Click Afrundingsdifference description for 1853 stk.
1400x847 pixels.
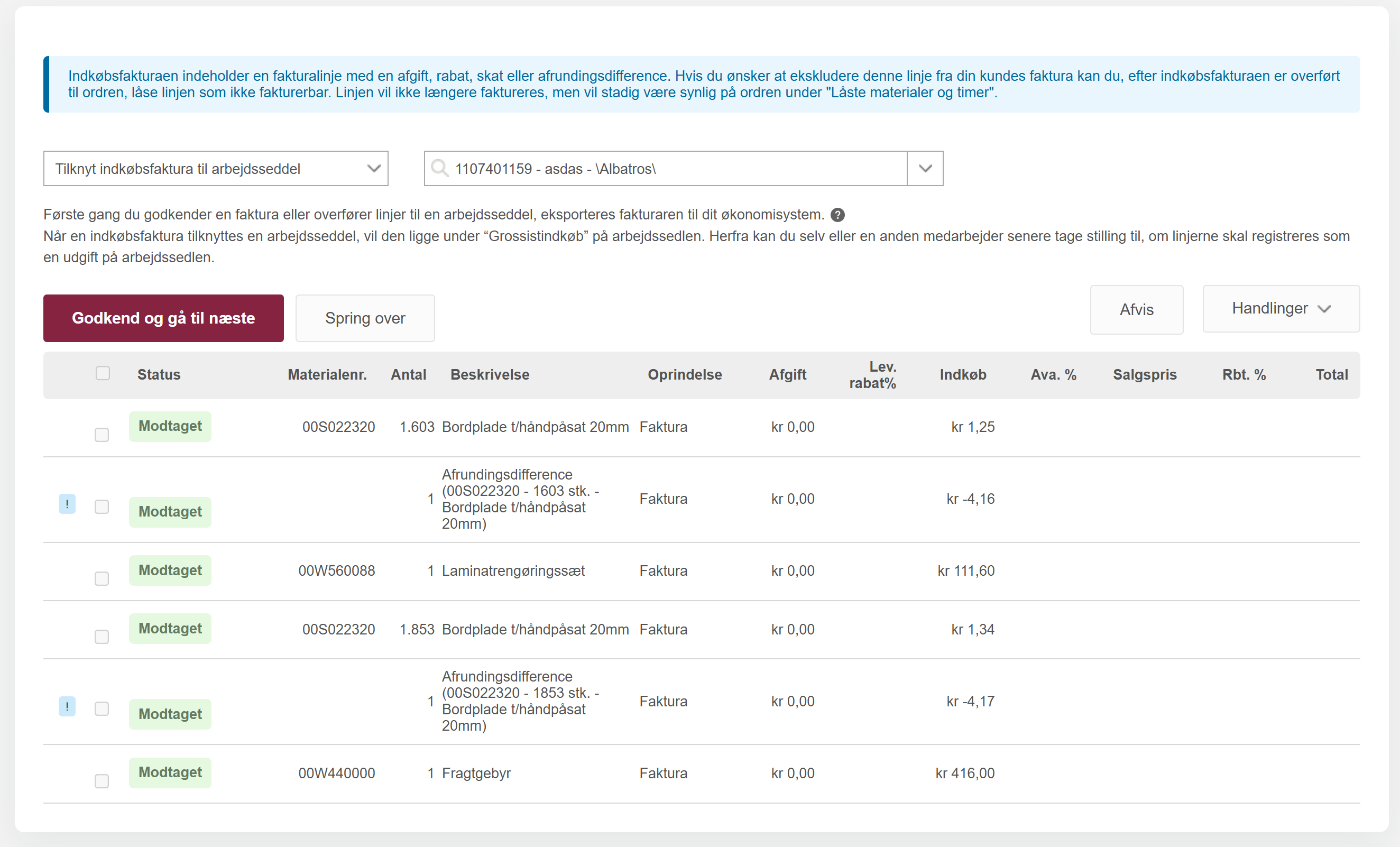520,701
